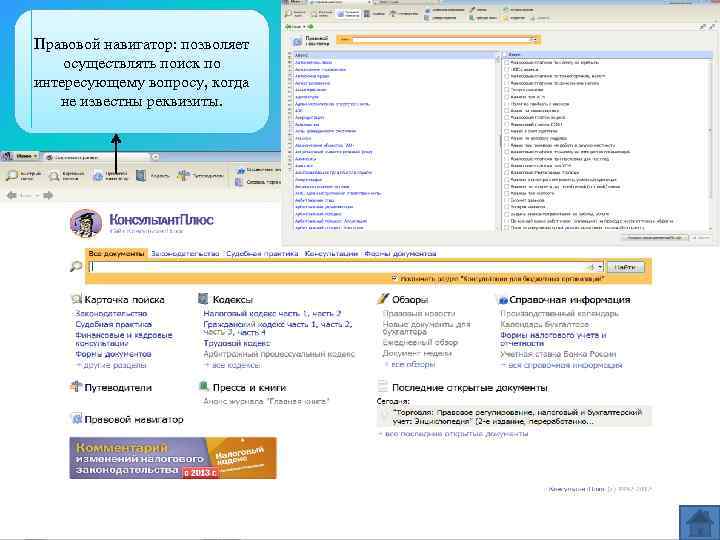Click the Справочная информация icon in the left toolbar

pos(240,171)
